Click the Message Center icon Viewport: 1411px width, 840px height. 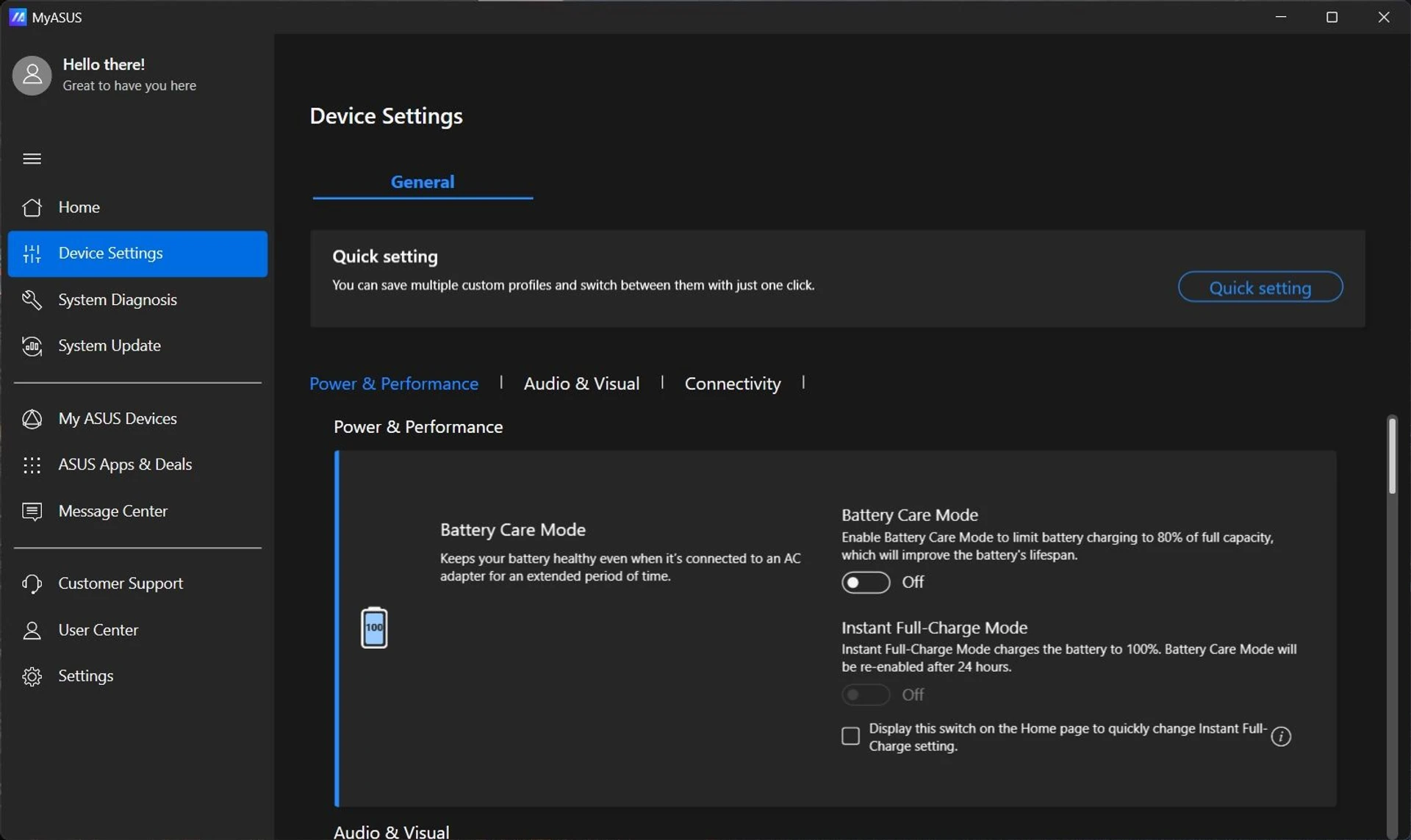point(32,511)
